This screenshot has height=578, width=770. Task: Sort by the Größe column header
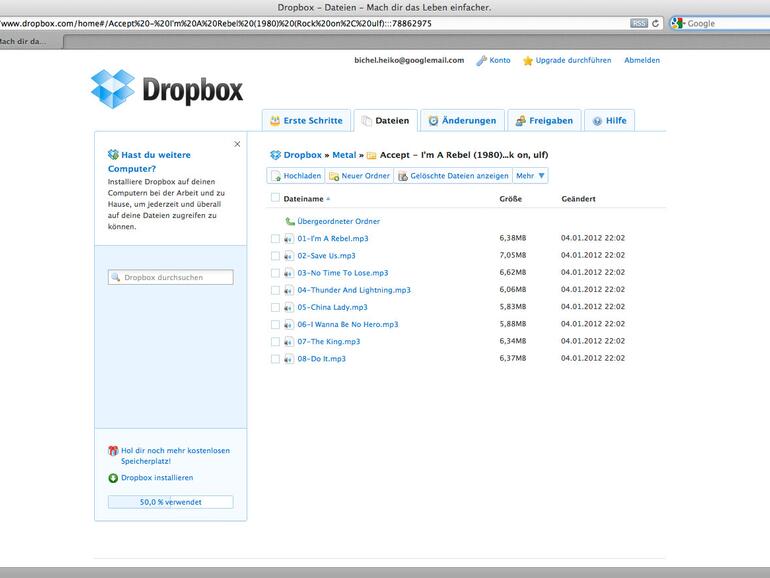point(511,199)
